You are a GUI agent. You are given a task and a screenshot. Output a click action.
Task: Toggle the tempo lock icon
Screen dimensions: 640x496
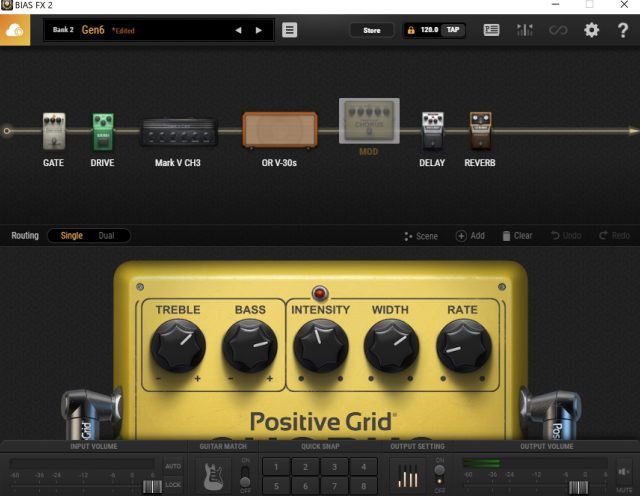coord(411,30)
